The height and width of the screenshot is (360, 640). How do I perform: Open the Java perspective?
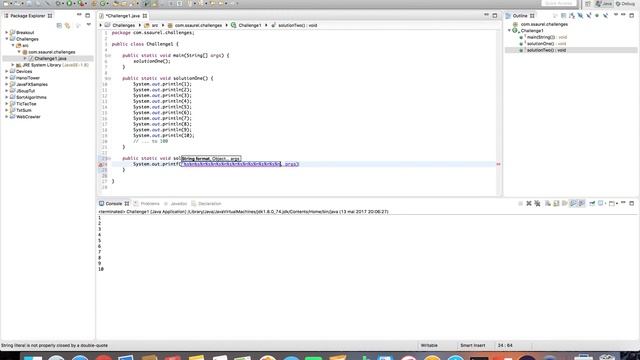[604, 4]
